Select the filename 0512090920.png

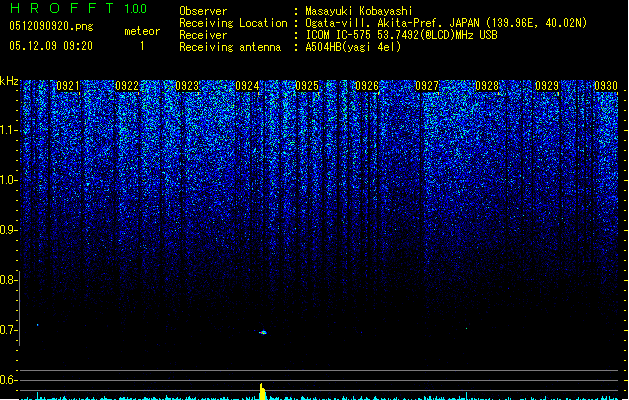point(51,26)
